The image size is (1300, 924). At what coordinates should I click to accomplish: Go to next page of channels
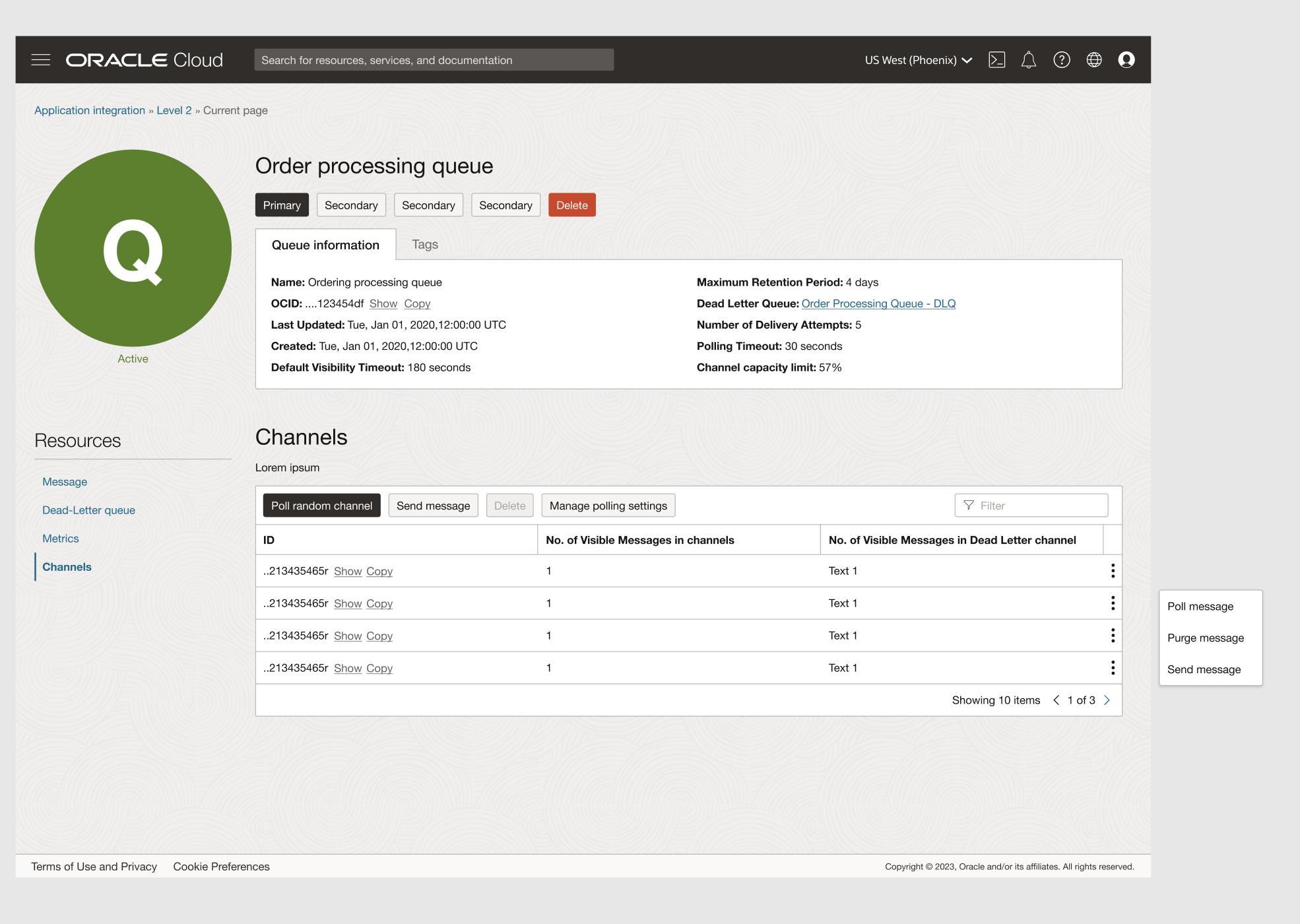click(x=1107, y=700)
